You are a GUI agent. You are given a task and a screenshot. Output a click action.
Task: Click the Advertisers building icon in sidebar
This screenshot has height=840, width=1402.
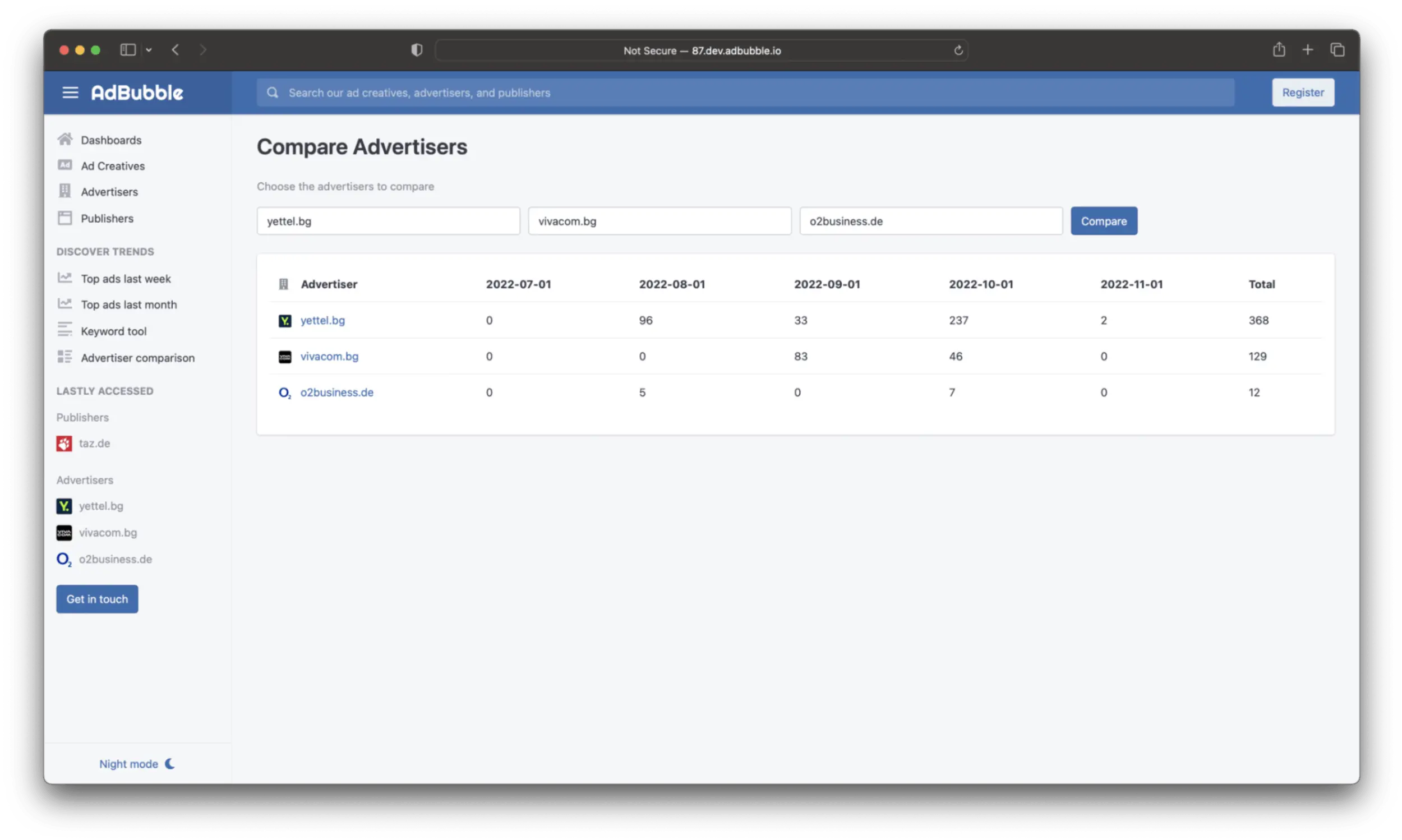(64, 191)
